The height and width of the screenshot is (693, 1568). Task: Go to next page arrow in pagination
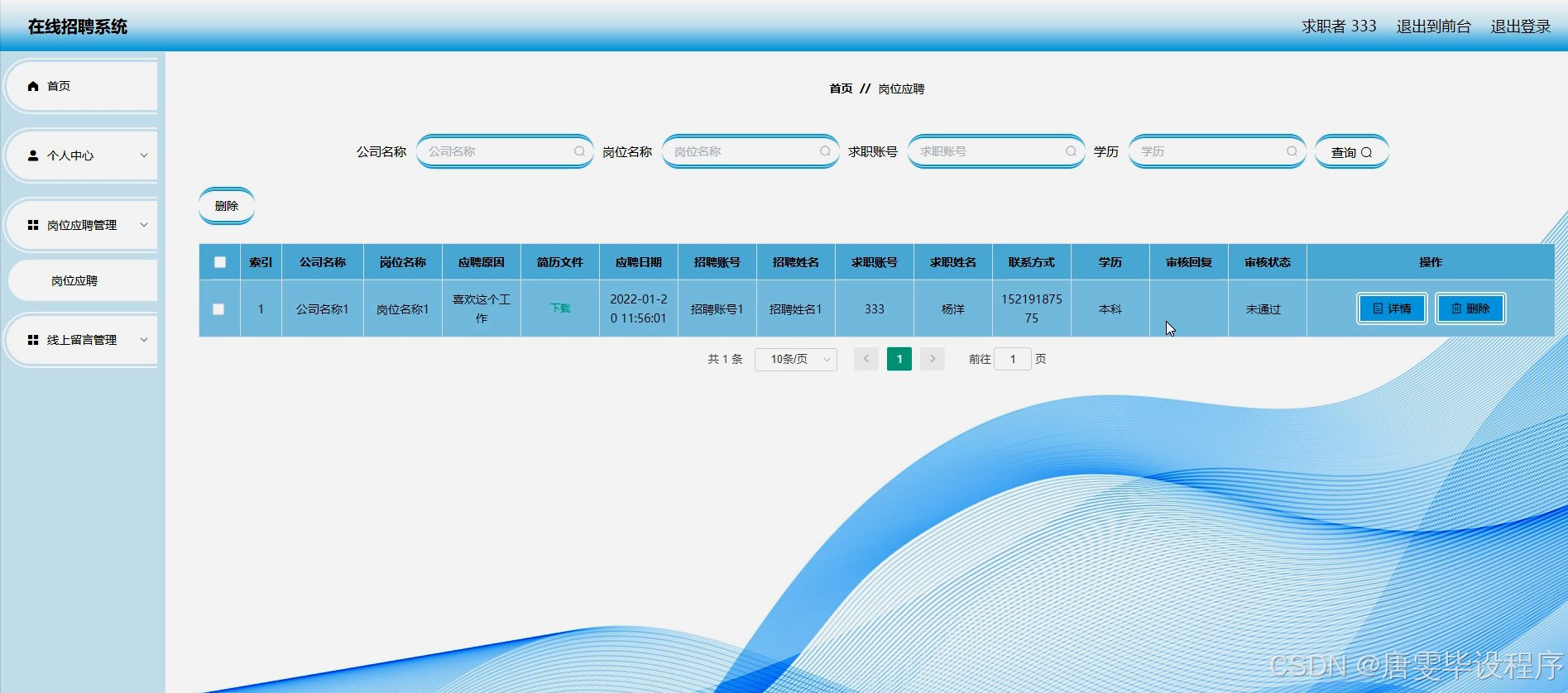(x=933, y=359)
